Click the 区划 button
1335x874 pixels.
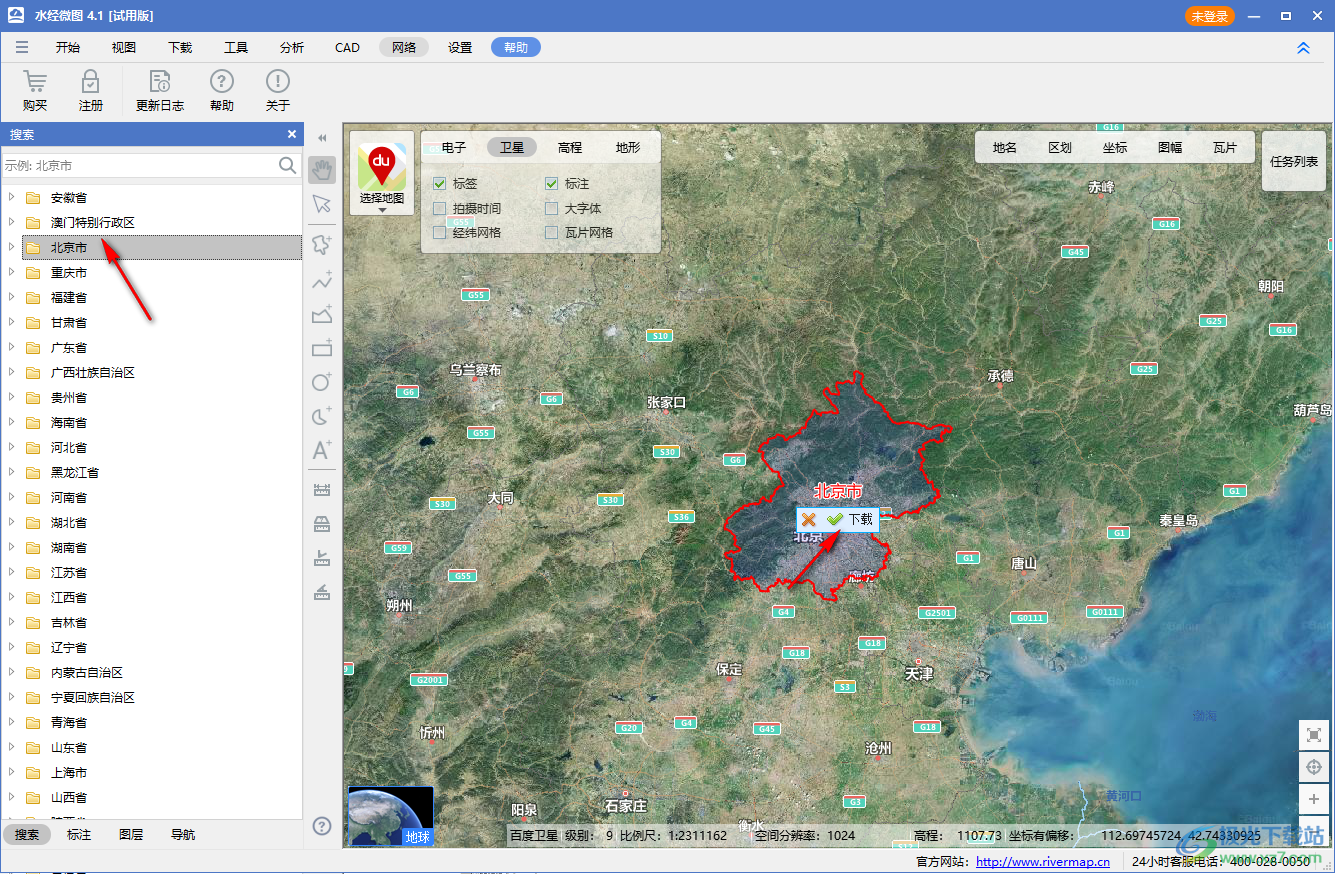(x=1060, y=147)
